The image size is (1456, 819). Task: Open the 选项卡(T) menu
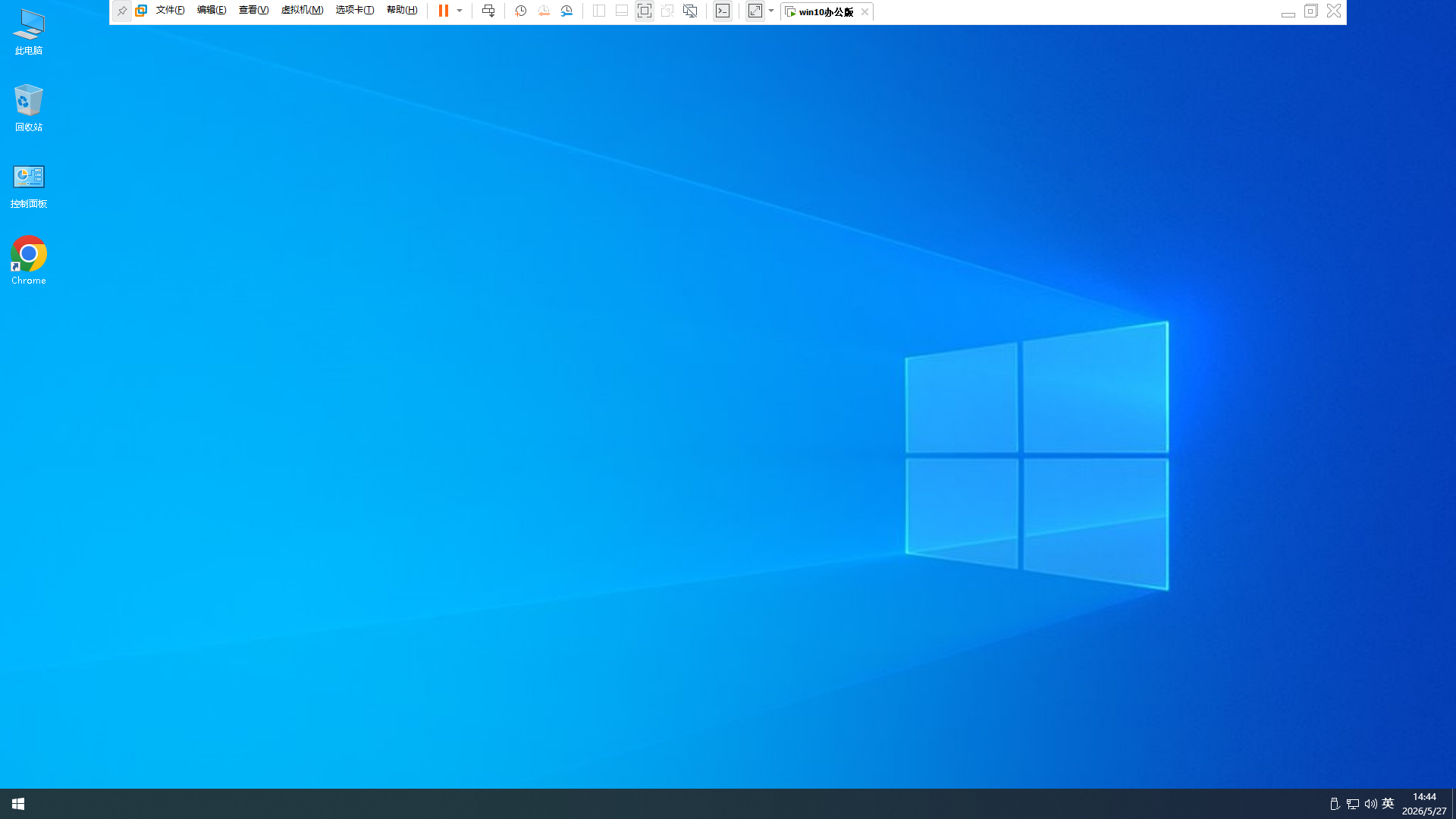pos(355,11)
